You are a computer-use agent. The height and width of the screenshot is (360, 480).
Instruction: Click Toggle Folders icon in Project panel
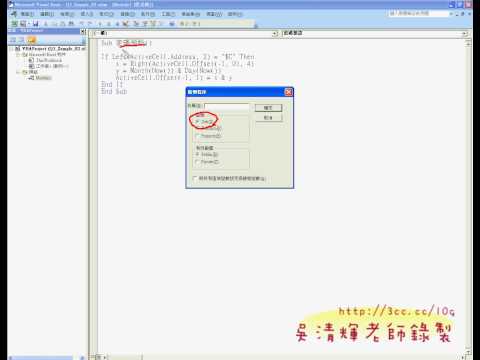coord(31,40)
